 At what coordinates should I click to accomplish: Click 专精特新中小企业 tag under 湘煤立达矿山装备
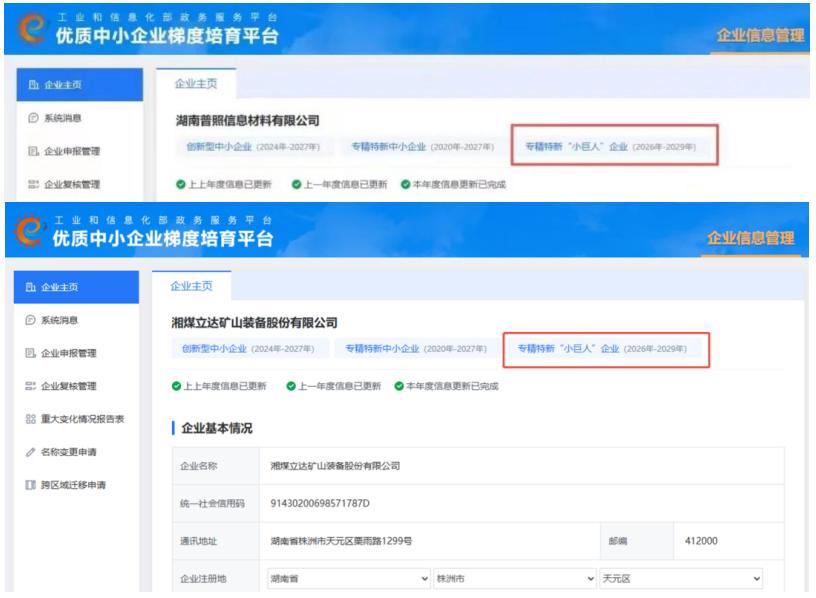point(416,349)
